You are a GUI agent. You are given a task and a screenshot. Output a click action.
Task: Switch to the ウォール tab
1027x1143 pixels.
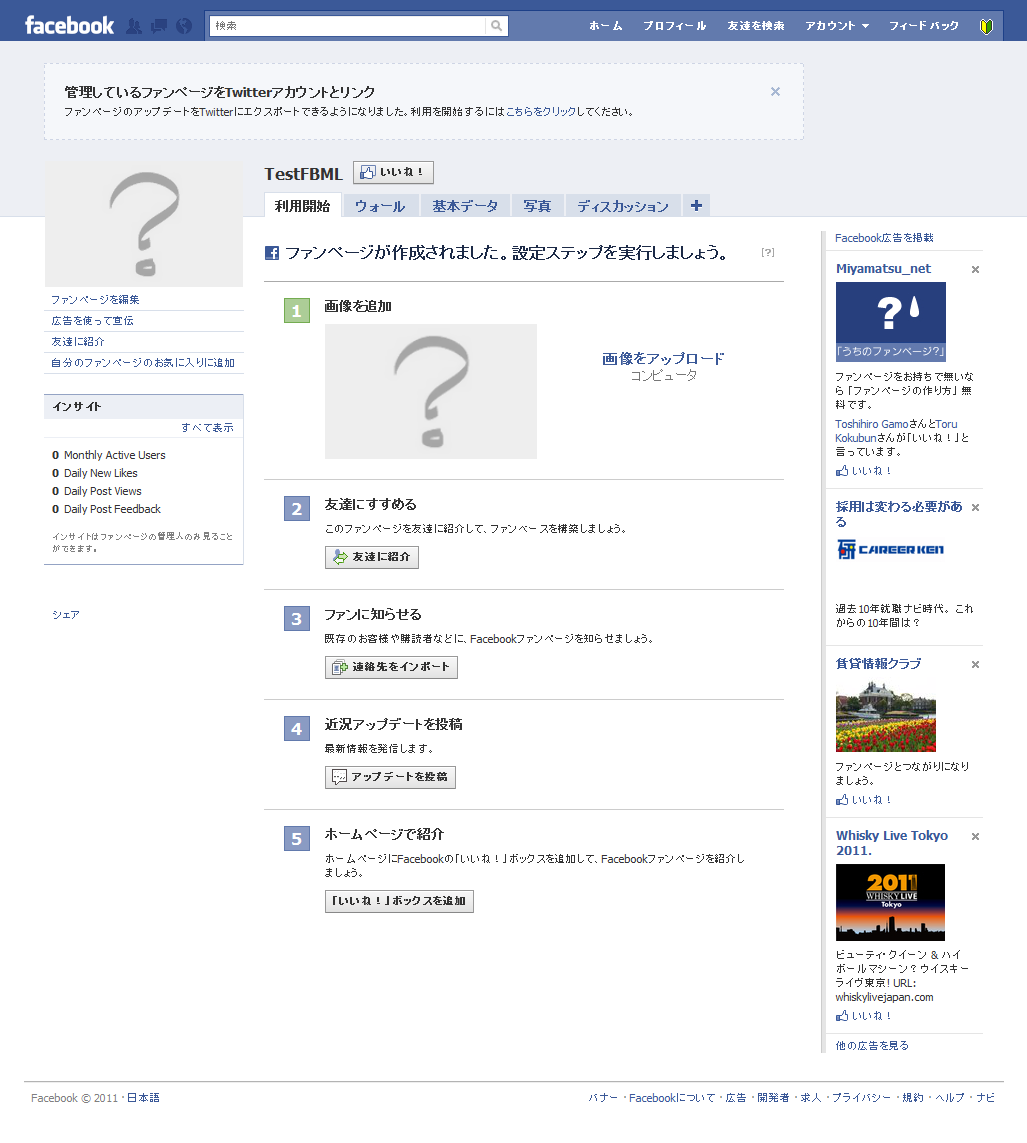coord(380,206)
